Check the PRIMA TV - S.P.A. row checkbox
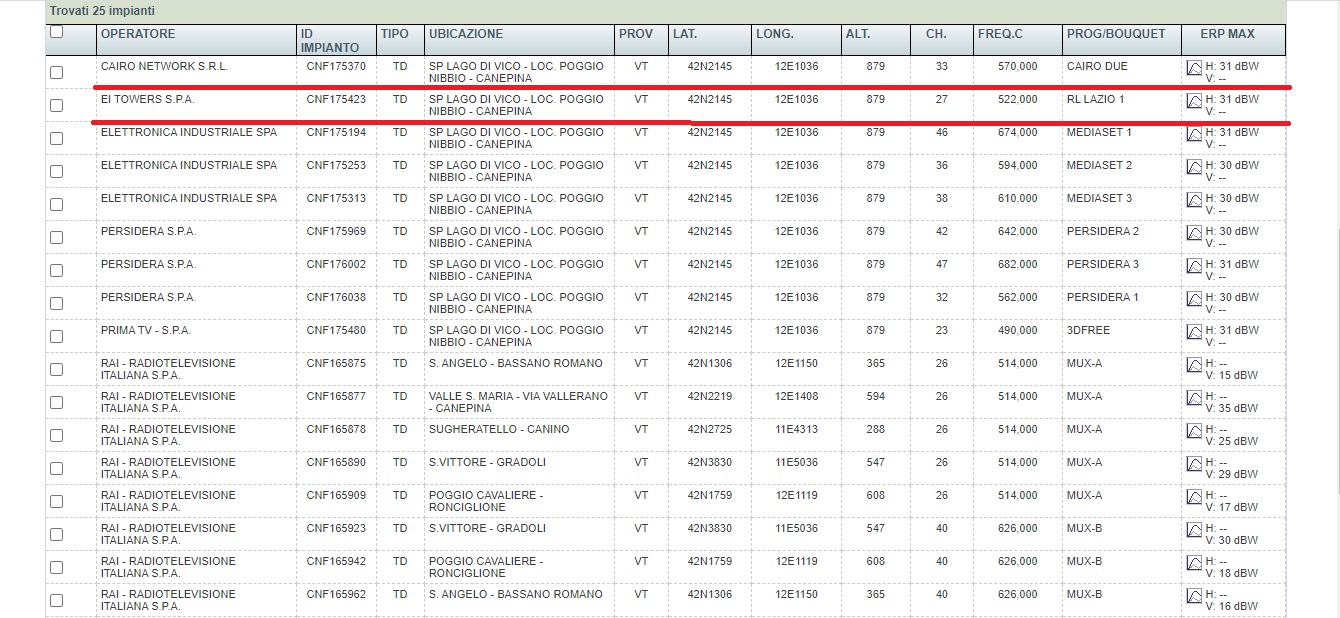Viewport: 1340px width, 618px height. (56, 336)
